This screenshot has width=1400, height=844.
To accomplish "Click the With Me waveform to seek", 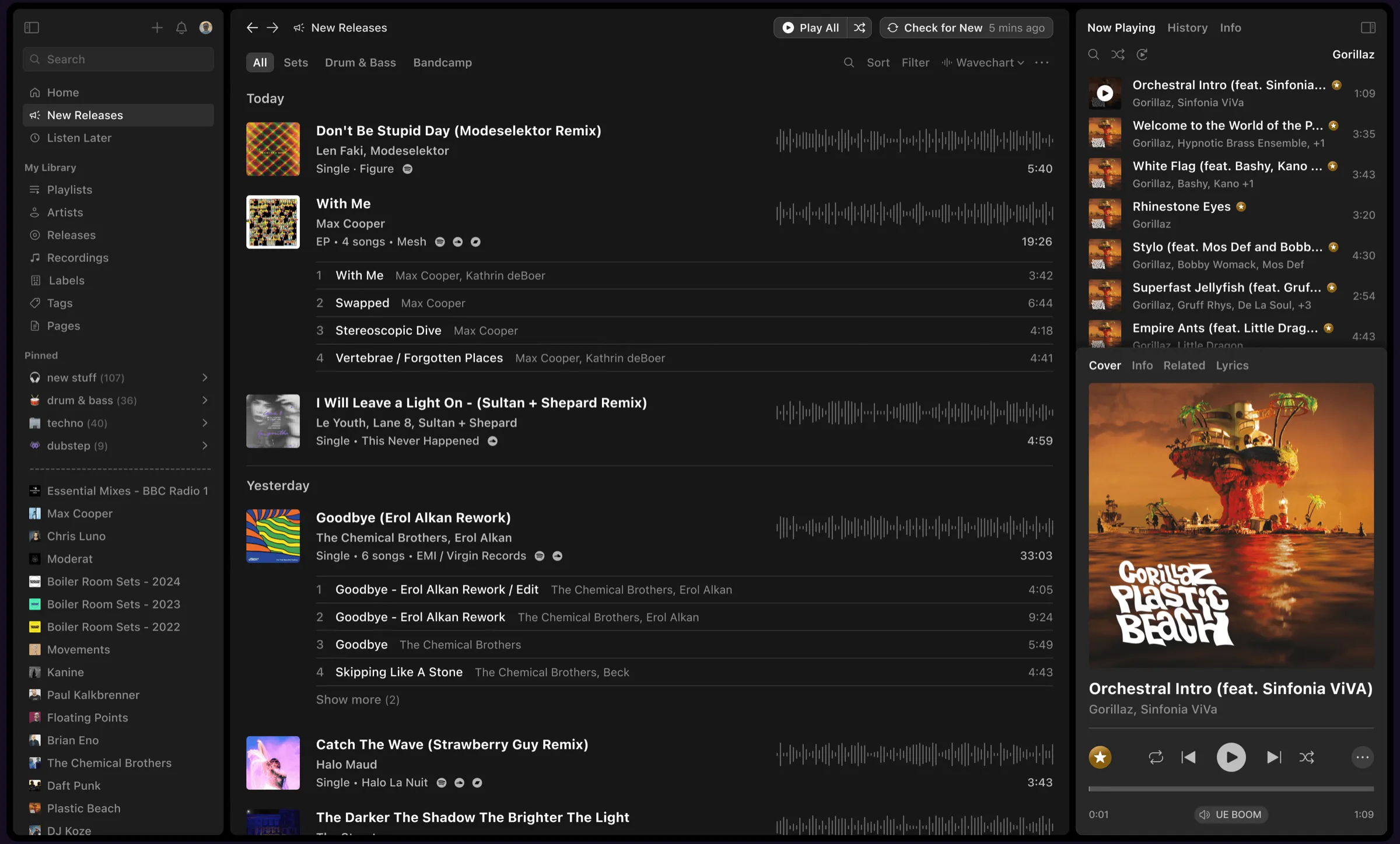I will point(914,213).
